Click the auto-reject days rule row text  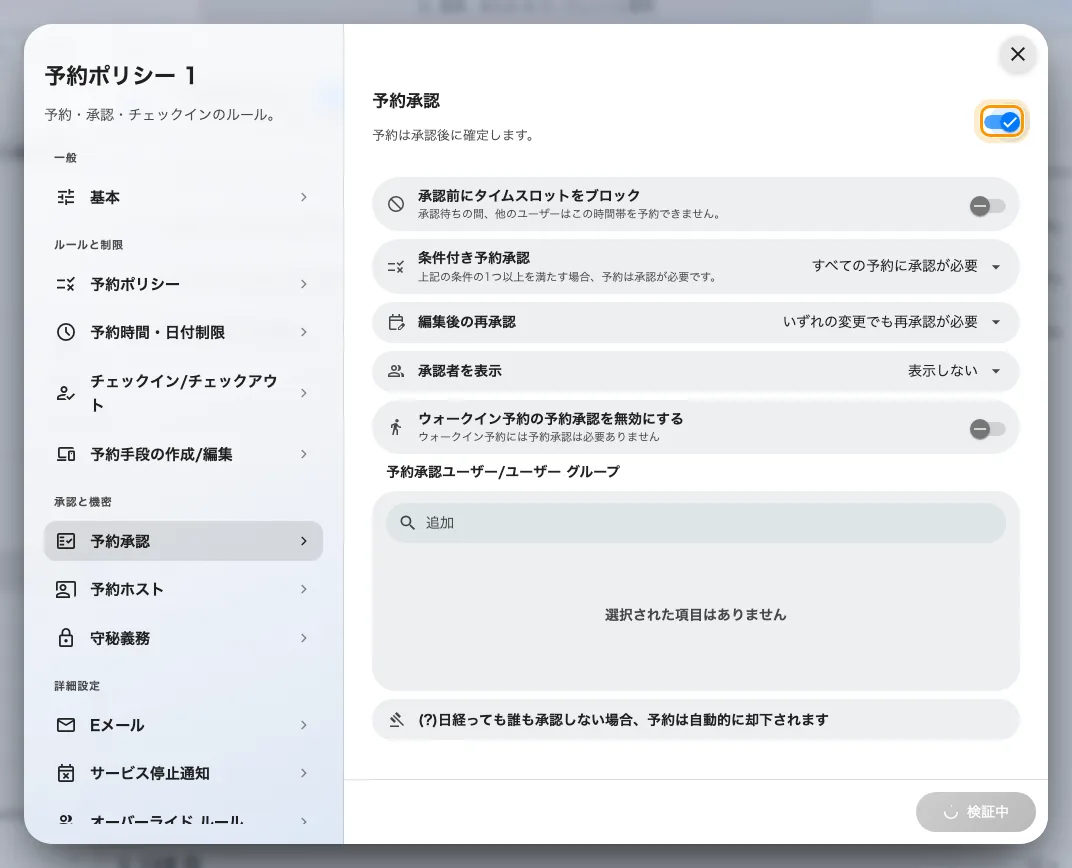click(x=623, y=720)
